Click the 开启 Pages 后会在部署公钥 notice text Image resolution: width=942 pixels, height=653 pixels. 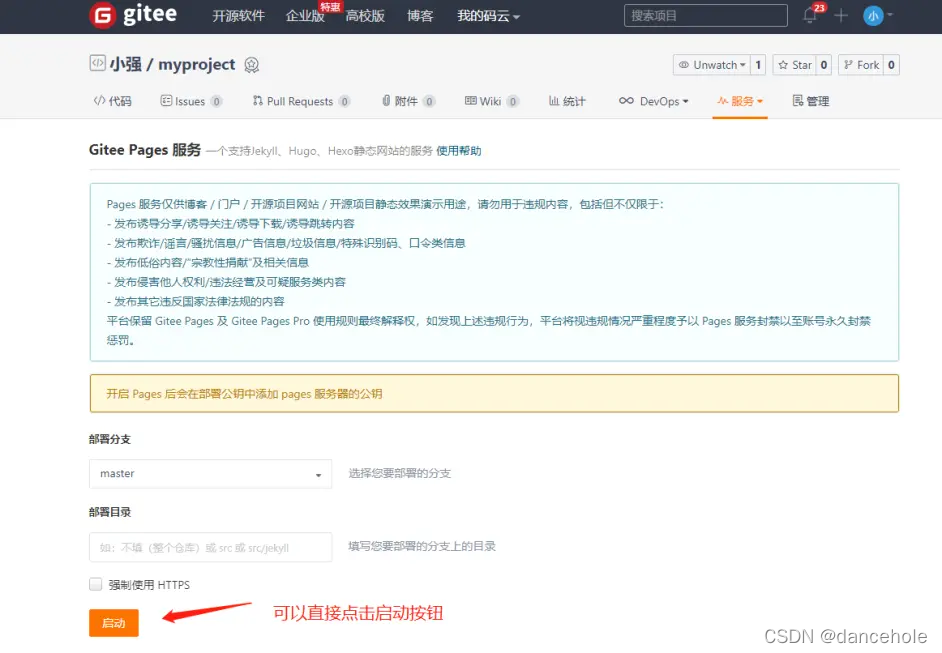tap(244, 394)
